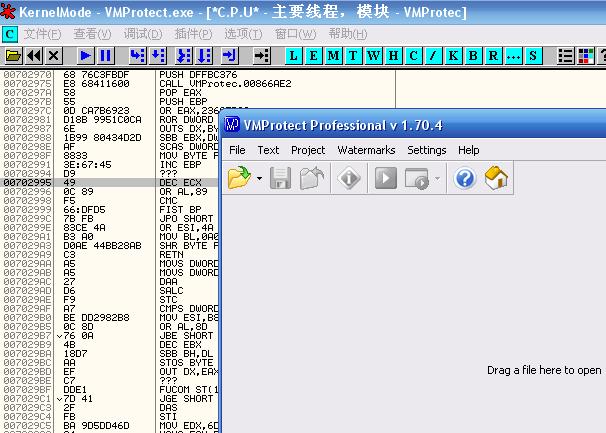Screen dimensions: 606x433
Task: Open the Help menu in VMProtect
Action: [468, 150]
